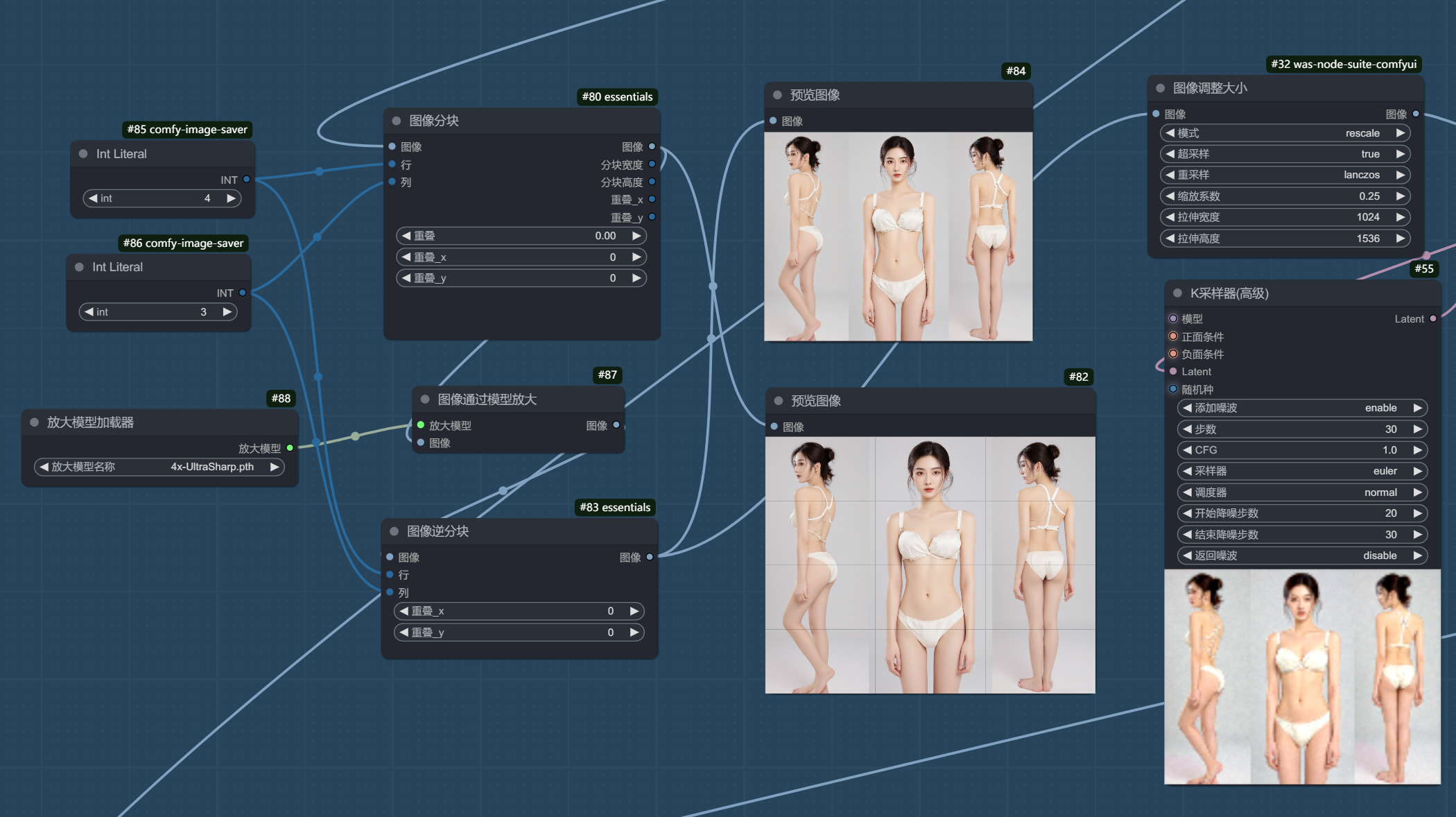Click the #85 comfy-image-saver badge
This screenshot has height=817, width=1456.
point(187,130)
